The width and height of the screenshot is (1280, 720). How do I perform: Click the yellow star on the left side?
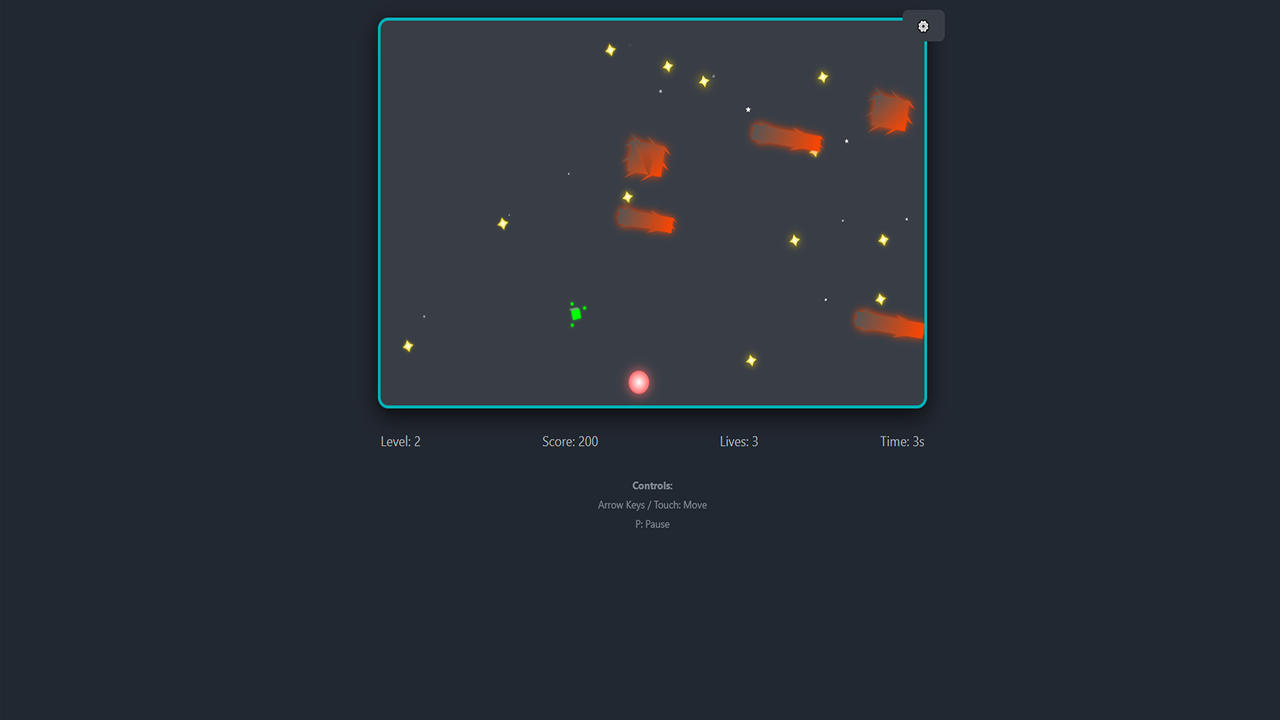pyautogui.click(x=502, y=223)
